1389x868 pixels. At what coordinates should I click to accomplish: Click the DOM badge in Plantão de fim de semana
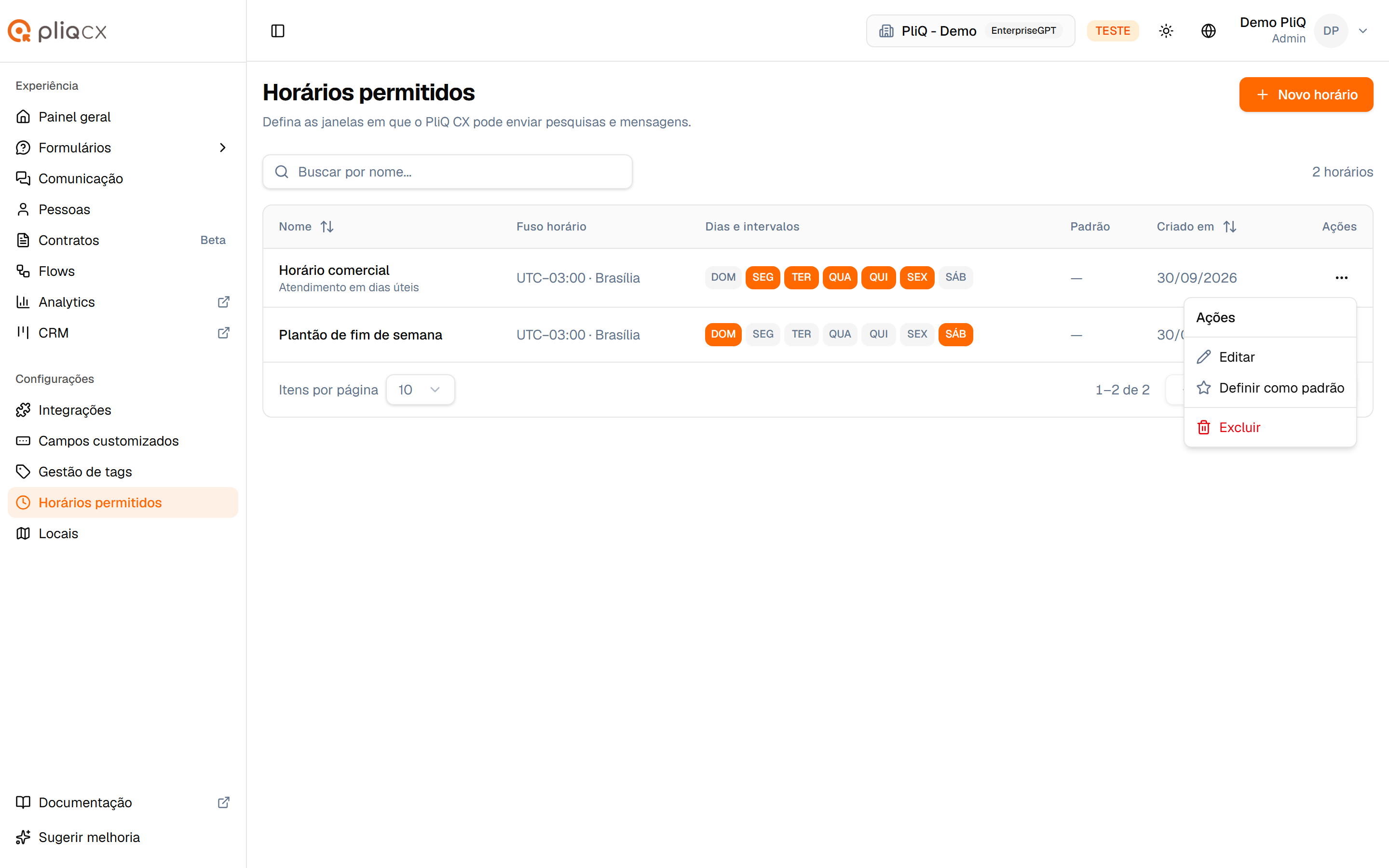(723, 334)
